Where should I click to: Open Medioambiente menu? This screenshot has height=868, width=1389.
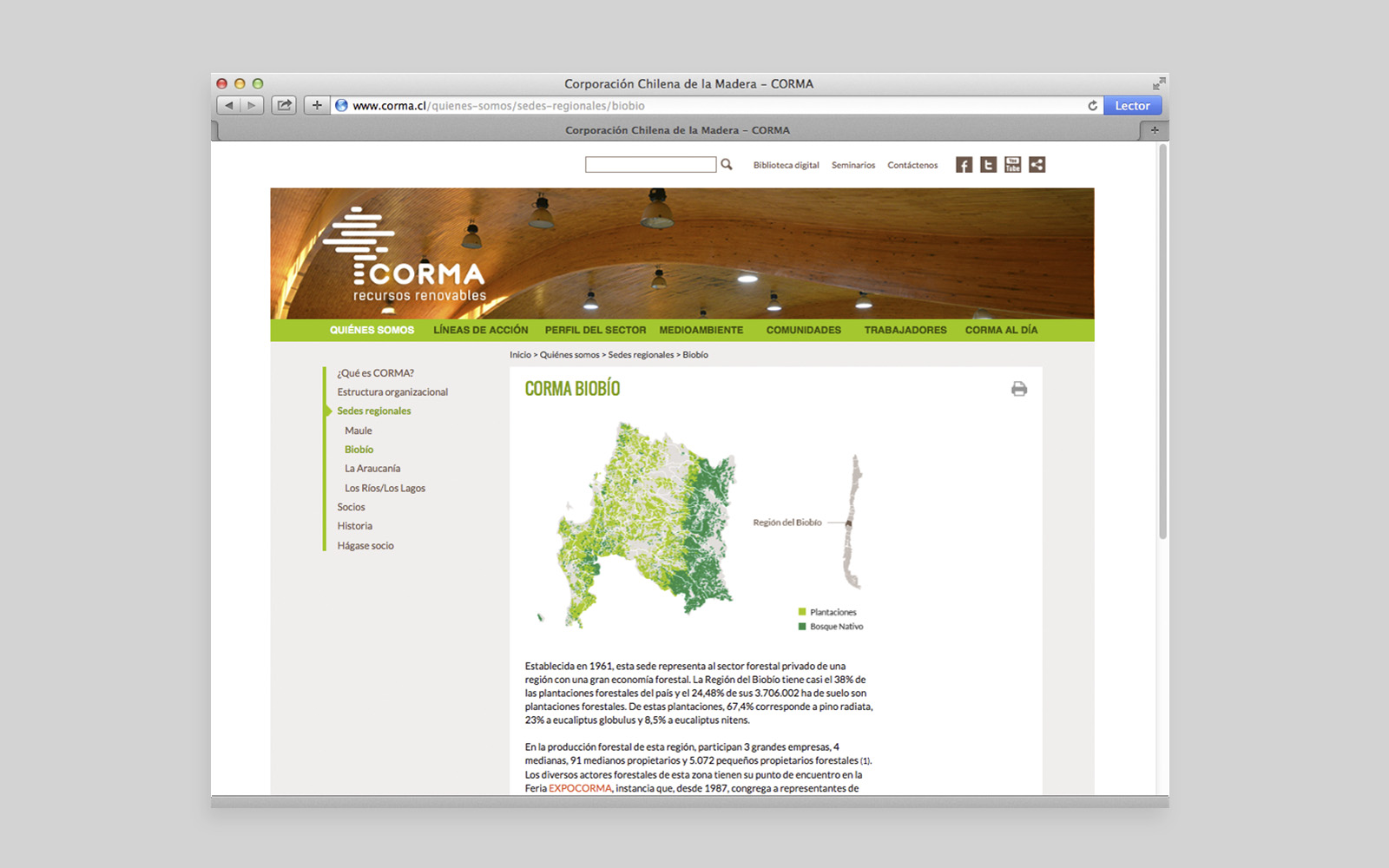[x=701, y=330]
